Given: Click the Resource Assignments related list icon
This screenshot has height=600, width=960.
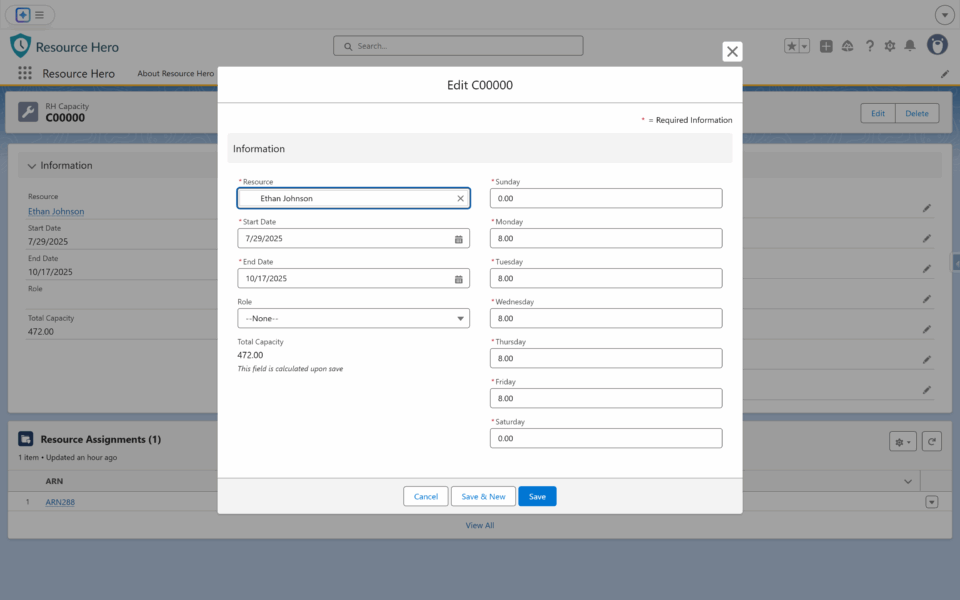Looking at the screenshot, I should click(26, 439).
